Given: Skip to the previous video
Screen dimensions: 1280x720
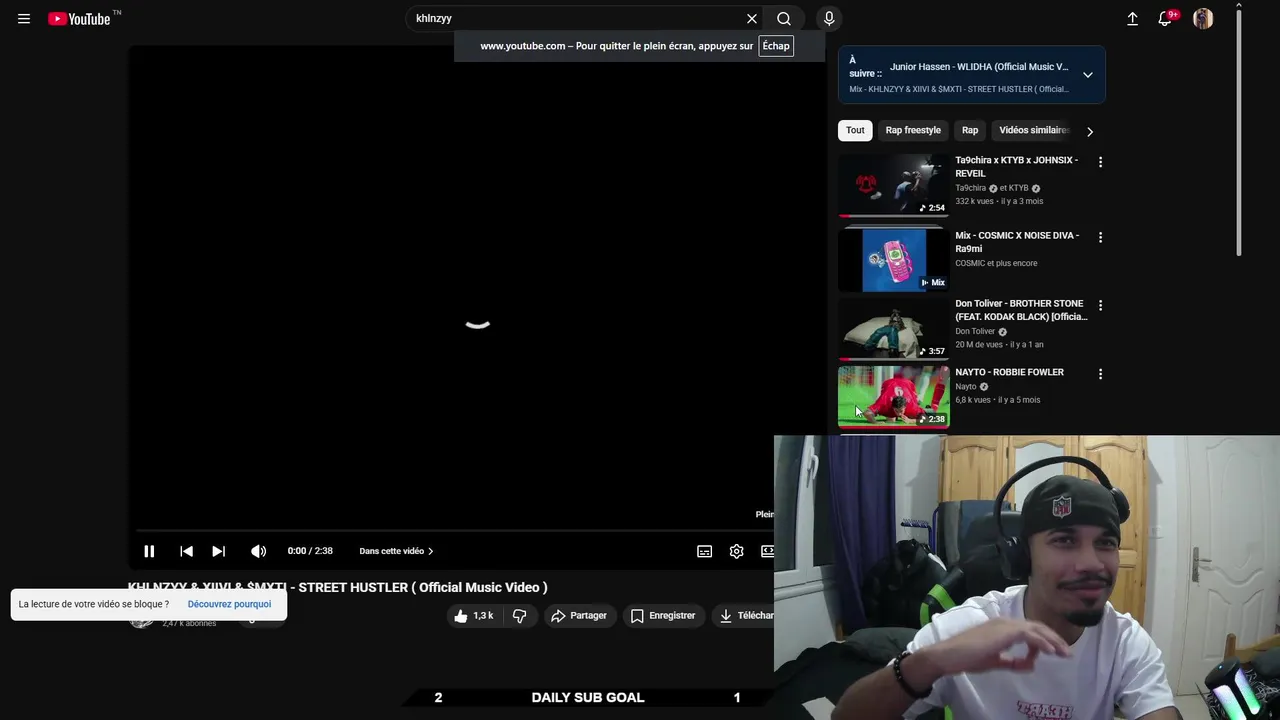Looking at the screenshot, I should coord(186,551).
